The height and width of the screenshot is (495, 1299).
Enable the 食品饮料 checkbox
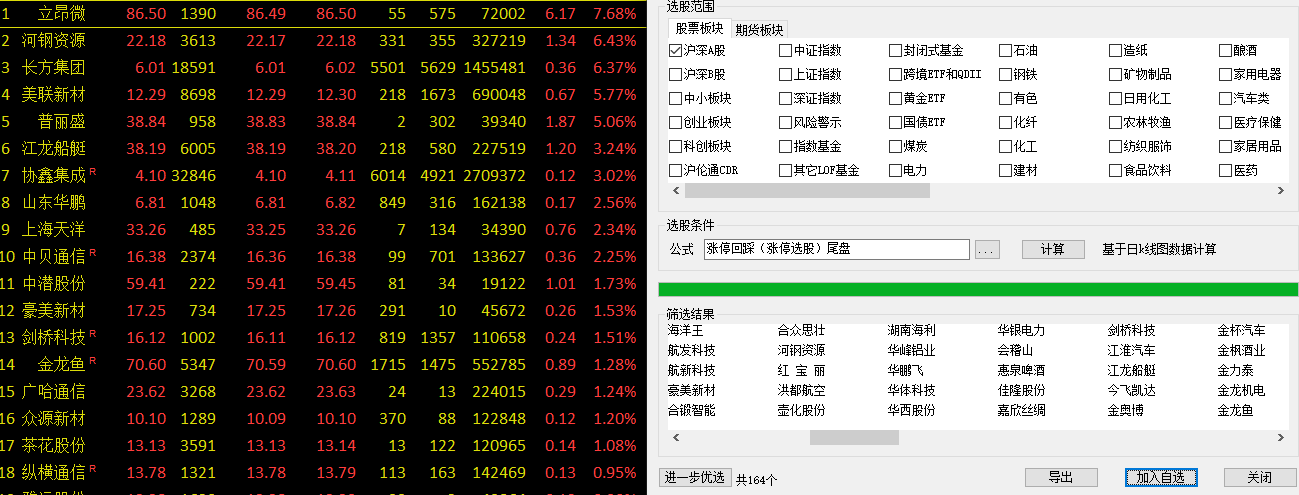[1116, 170]
